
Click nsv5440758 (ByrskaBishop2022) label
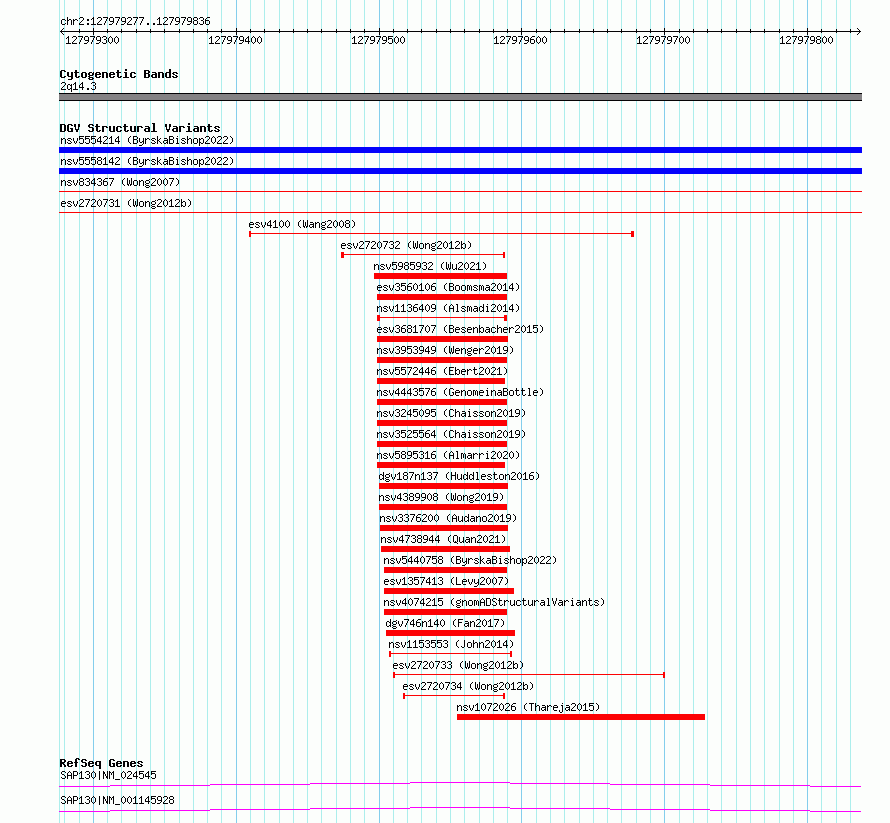(470, 560)
